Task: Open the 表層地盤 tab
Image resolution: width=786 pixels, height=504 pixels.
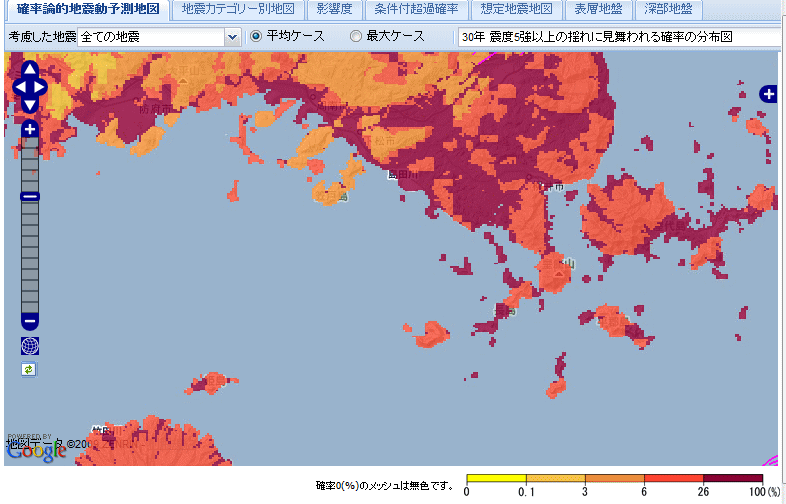Action: [599, 10]
